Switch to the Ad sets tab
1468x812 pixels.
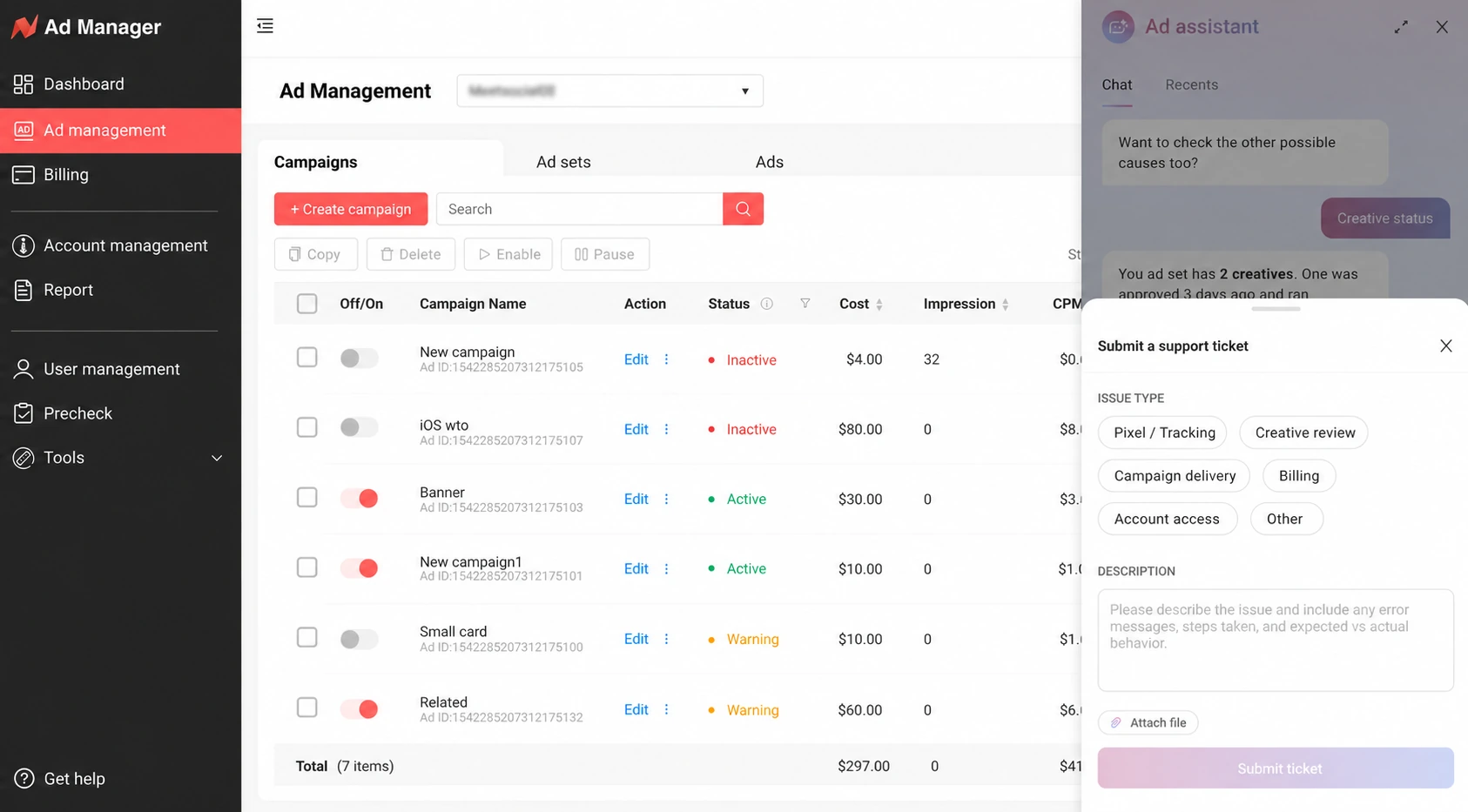point(563,162)
